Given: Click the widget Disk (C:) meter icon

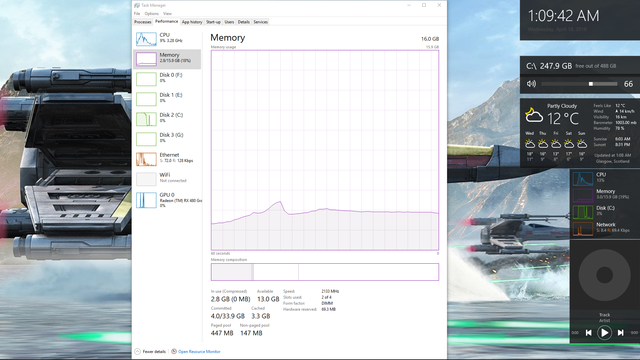Looking at the screenshot, I should pyautogui.click(x=583, y=212).
